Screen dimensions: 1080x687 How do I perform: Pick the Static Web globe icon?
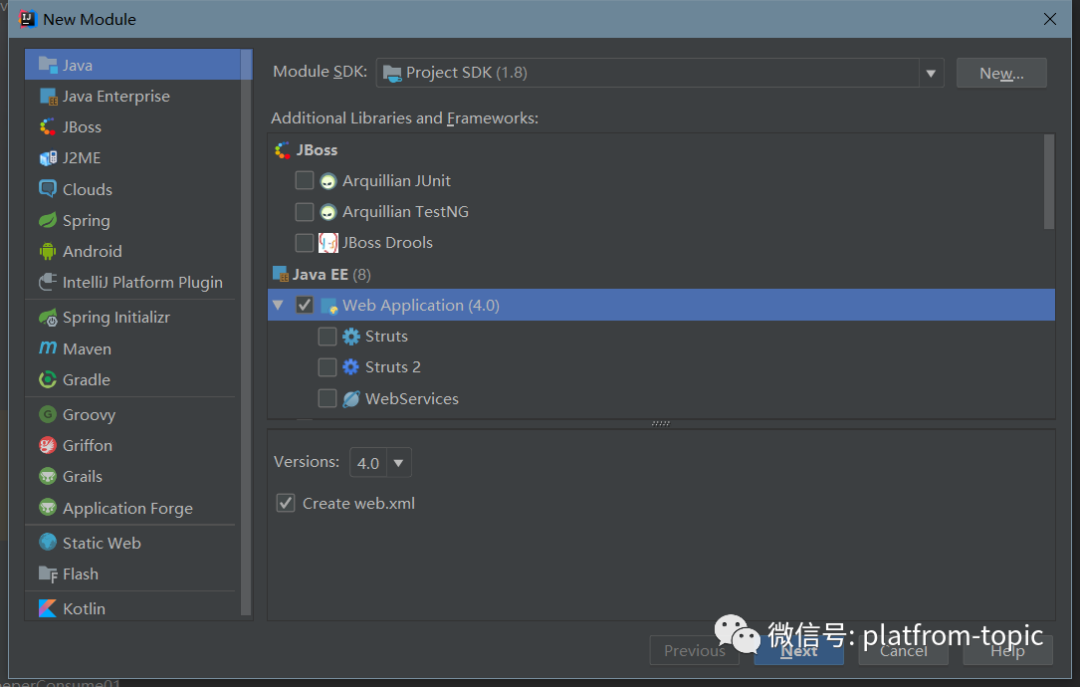click(x=48, y=542)
